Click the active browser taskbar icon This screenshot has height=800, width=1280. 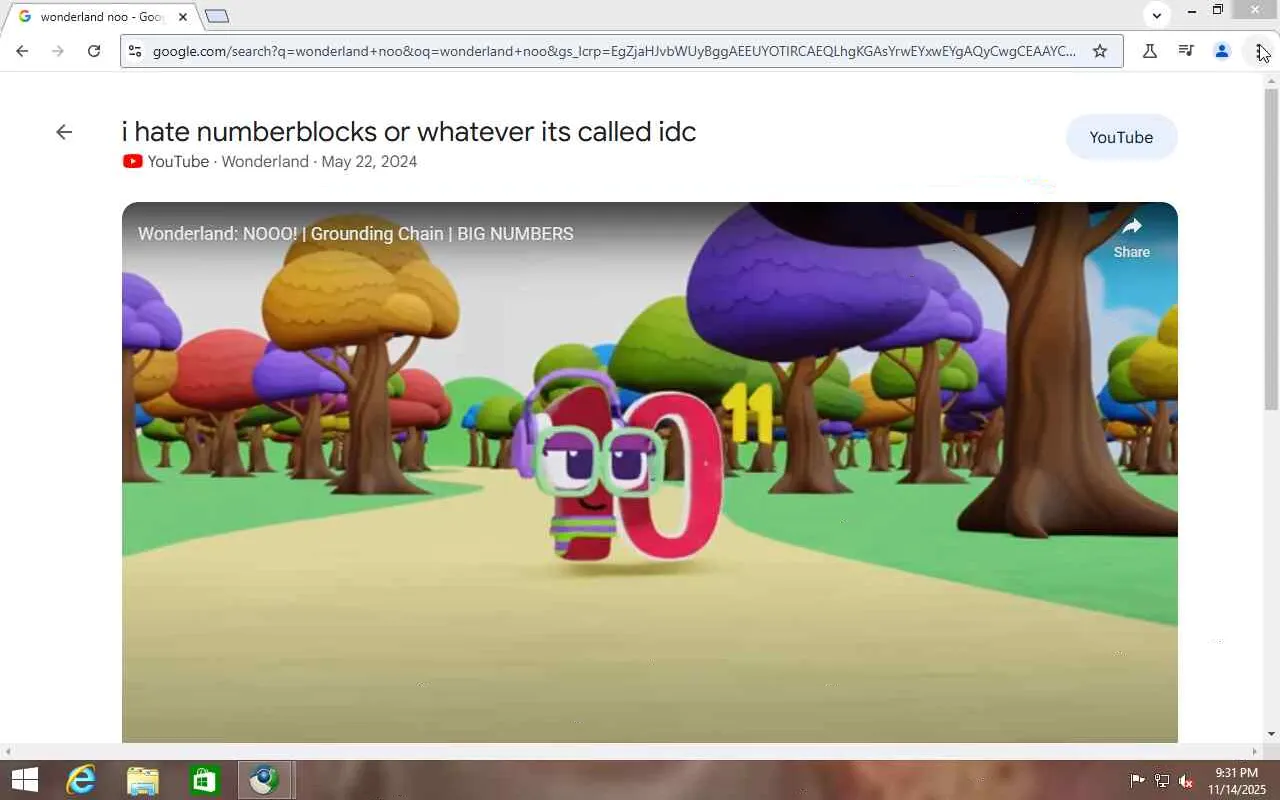point(266,780)
